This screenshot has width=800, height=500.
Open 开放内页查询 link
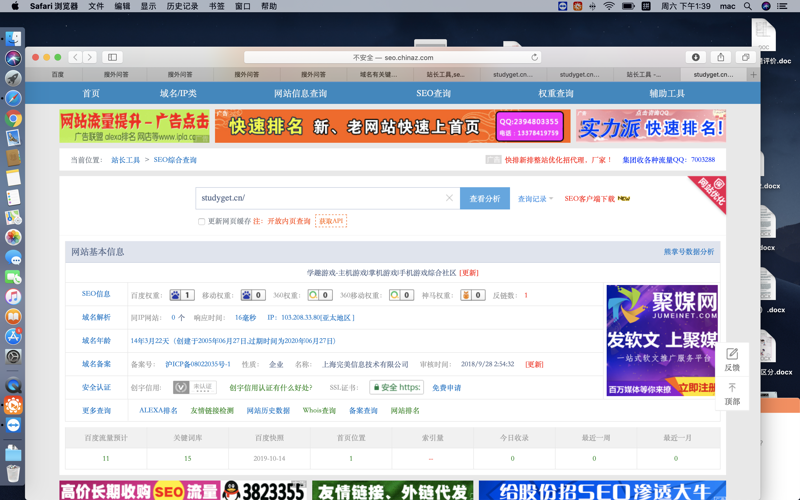[289, 221]
